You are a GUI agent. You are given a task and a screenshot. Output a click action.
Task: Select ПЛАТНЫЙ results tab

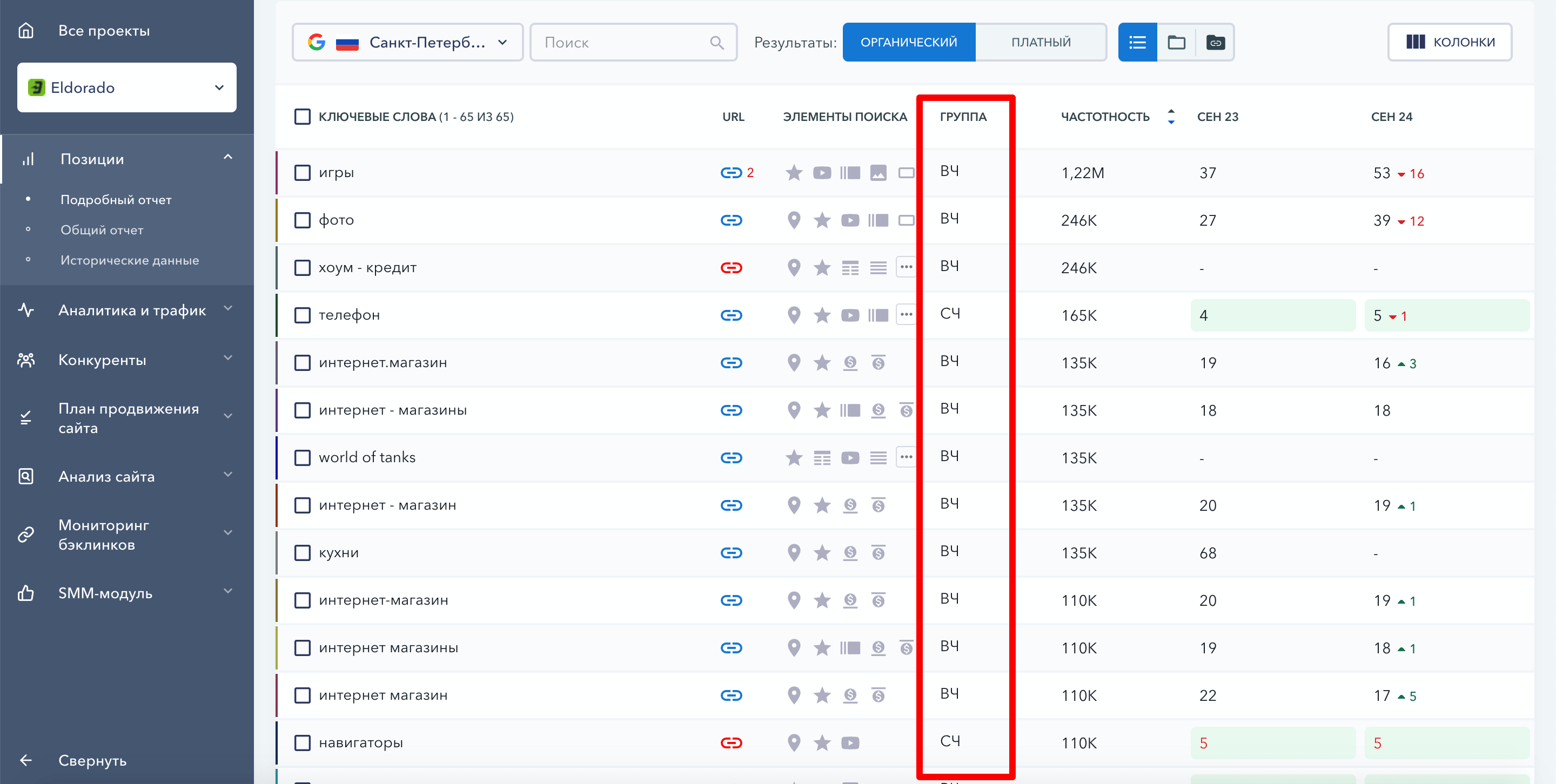point(1041,42)
